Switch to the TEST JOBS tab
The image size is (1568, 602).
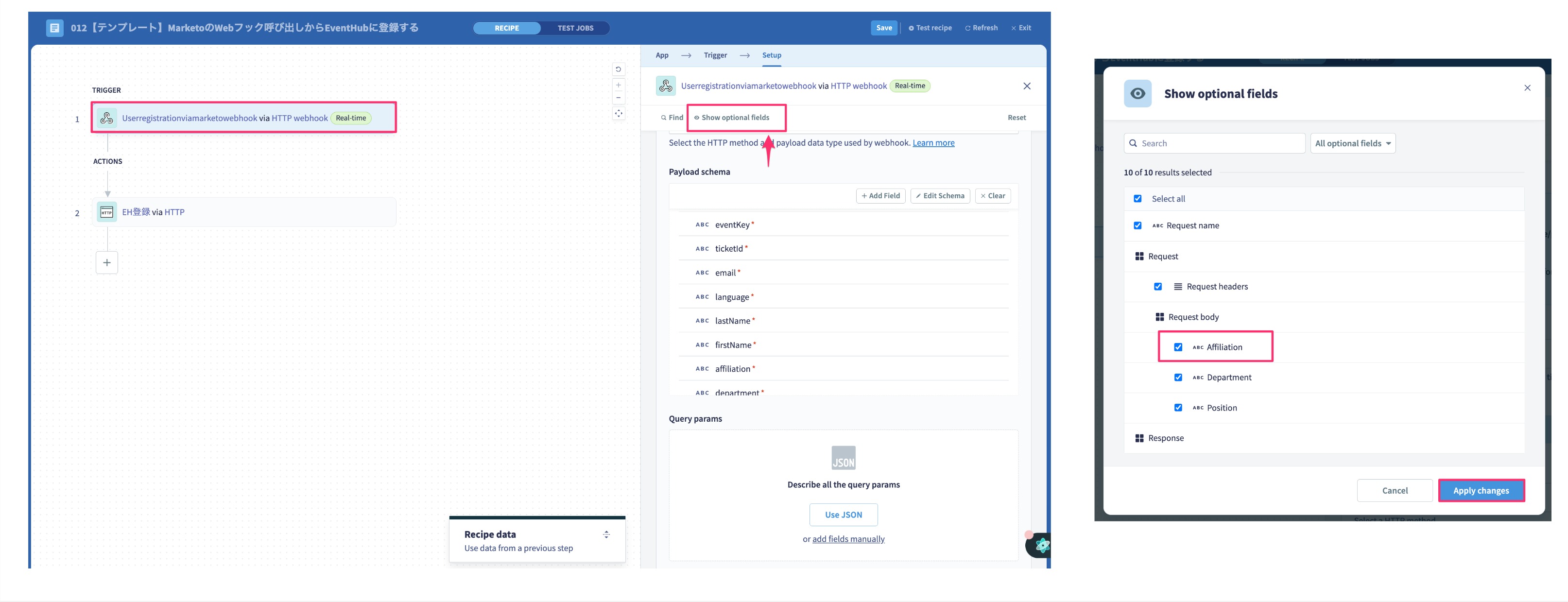[575, 28]
